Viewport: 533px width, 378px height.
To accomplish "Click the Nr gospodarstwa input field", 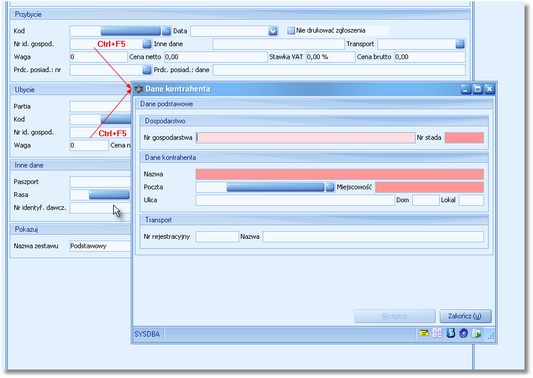I will click(305, 138).
